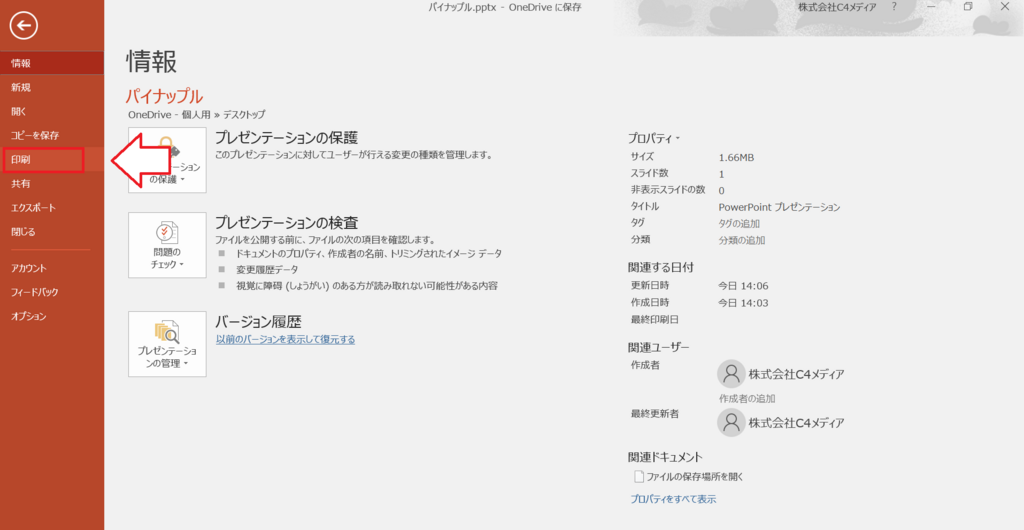Open オプション settings

tap(52, 317)
